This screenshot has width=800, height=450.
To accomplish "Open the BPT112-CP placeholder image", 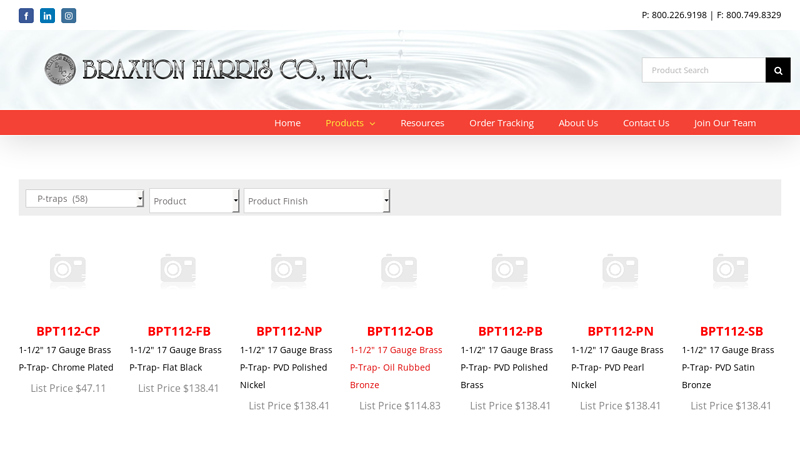I will click(68, 269).
